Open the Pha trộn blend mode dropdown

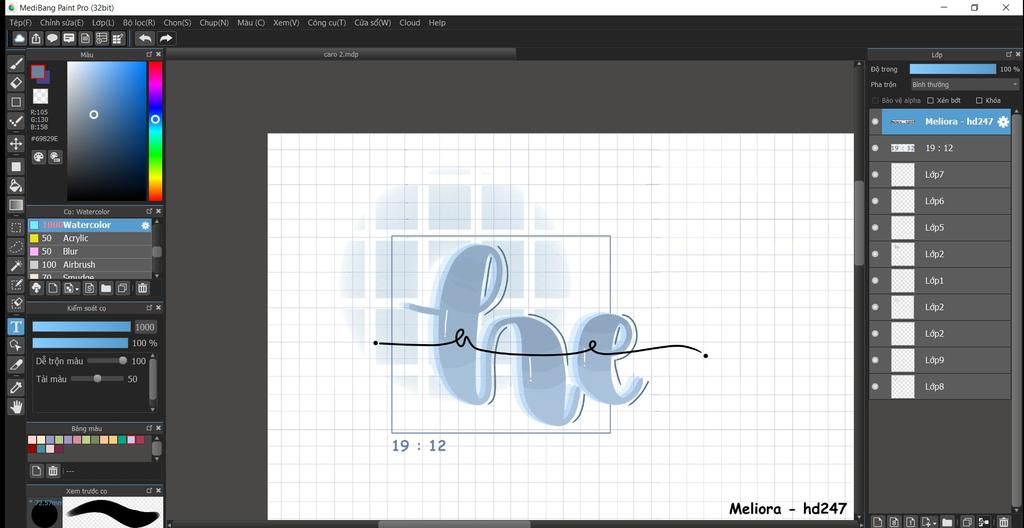pyautogui.click(x=965, y=84)
